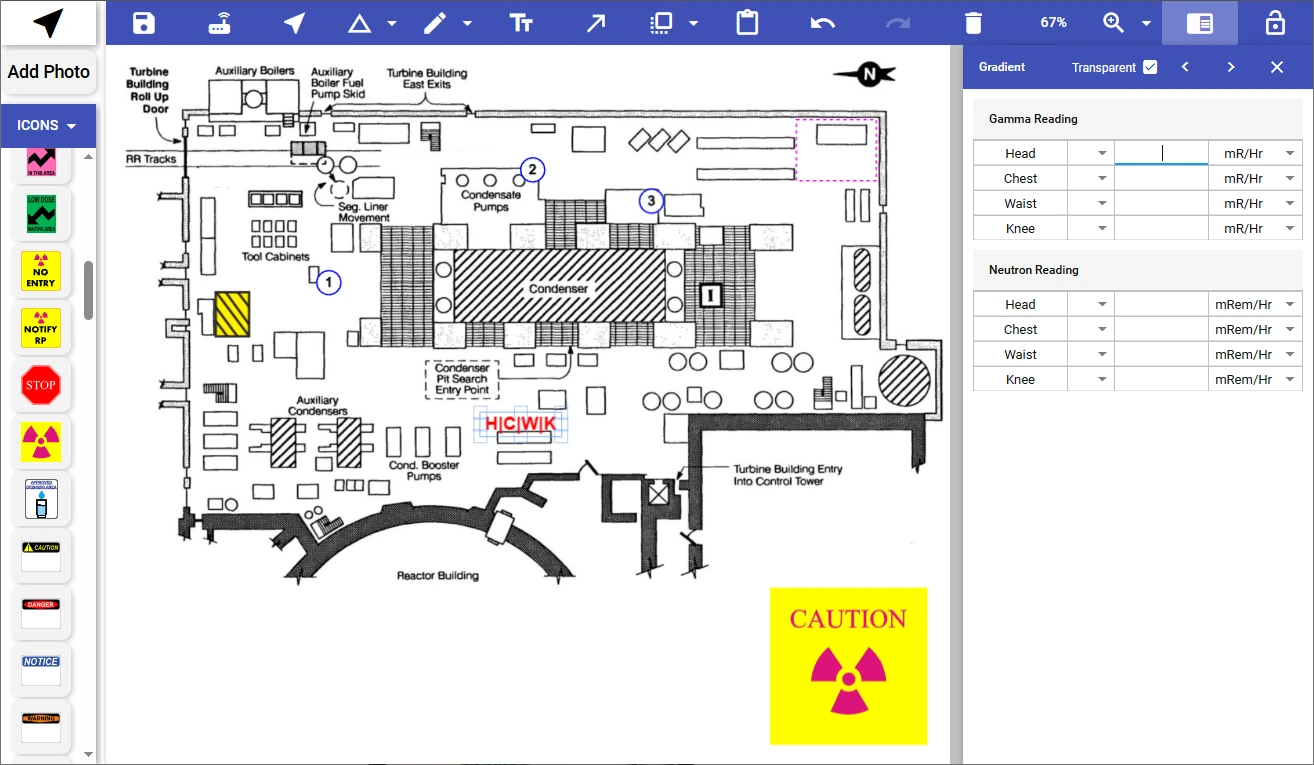Pick the Low Dose Waiting Area sign
Image resolution: width=1314 pixels, height=765 pixels.
(41, 213)
